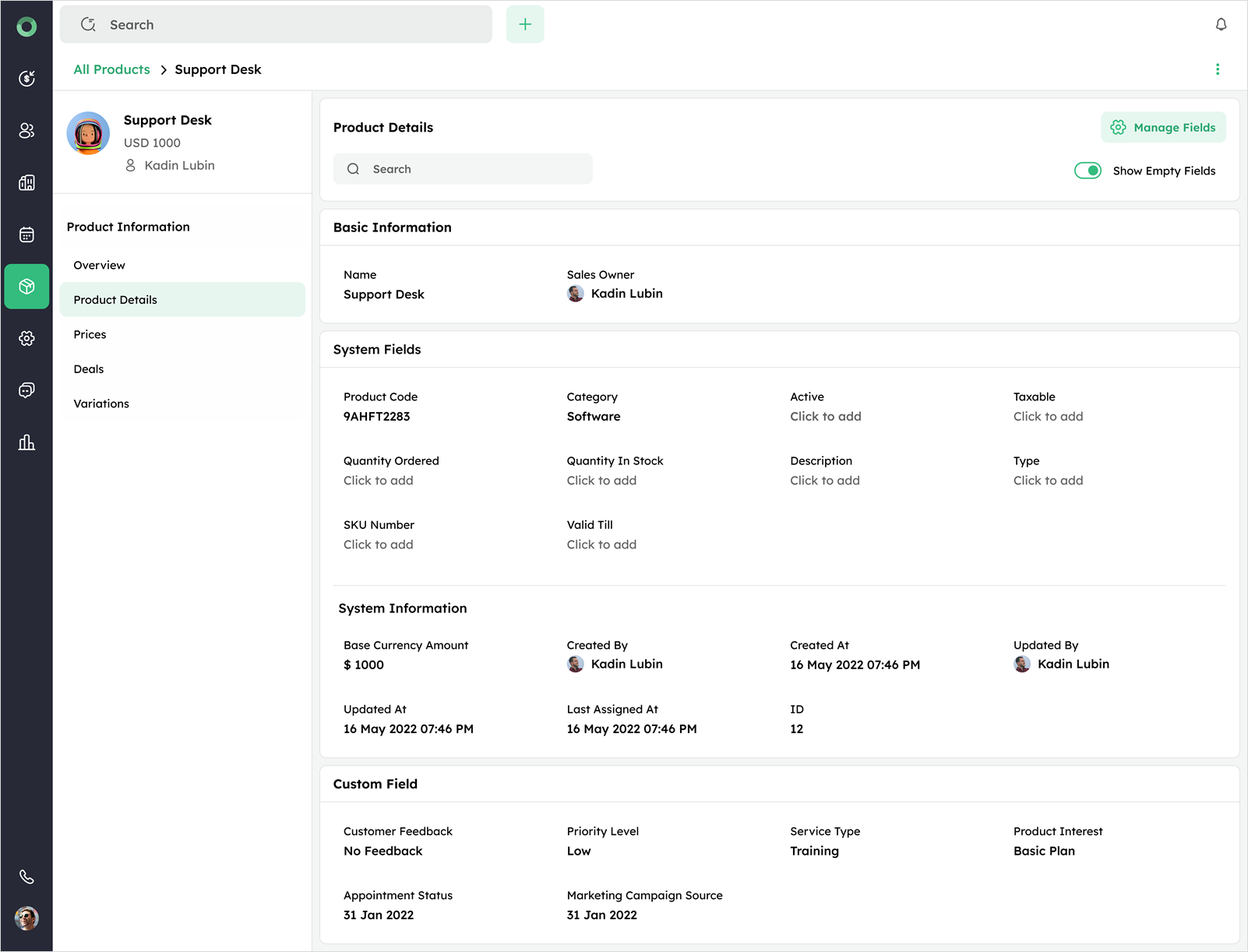Click the Product Details search field
The height and width of the screenshot is (952, 1248).
(x=464, y=169)
